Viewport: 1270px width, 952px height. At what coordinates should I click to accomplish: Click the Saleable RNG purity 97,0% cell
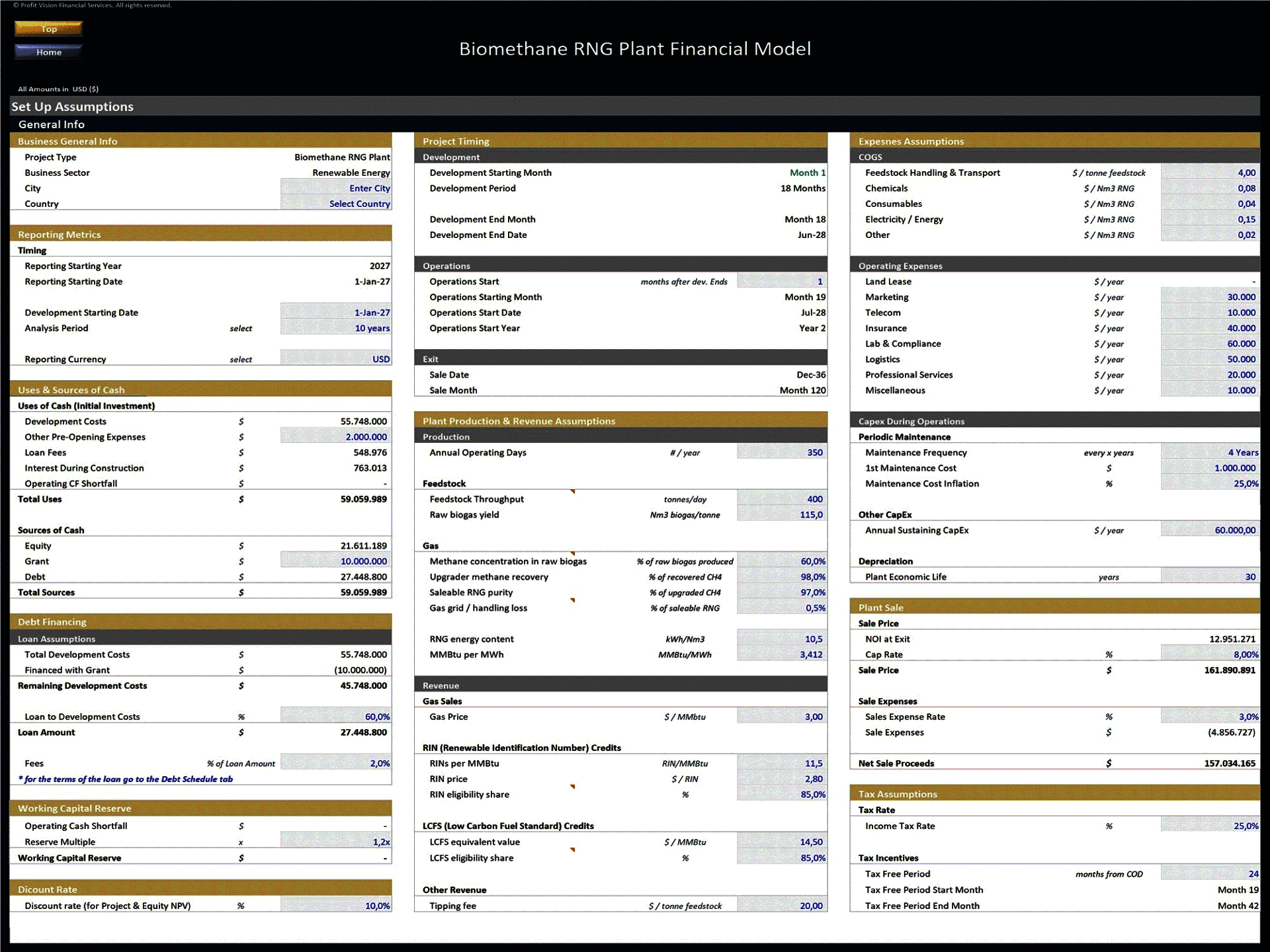point(782,592)
